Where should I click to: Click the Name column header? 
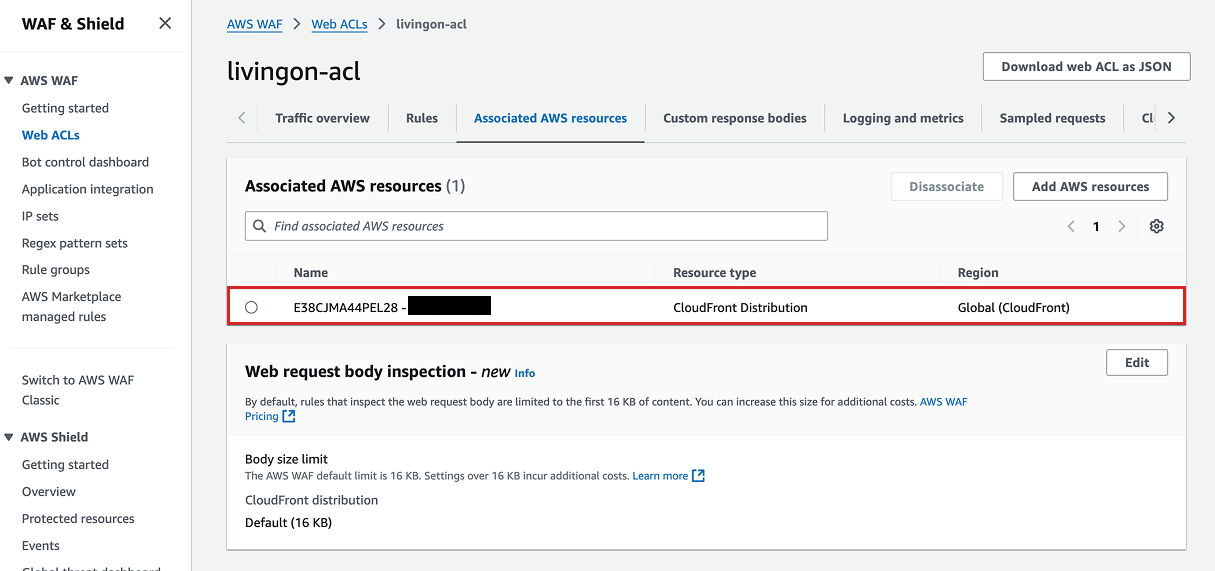(x=311, y=272)
